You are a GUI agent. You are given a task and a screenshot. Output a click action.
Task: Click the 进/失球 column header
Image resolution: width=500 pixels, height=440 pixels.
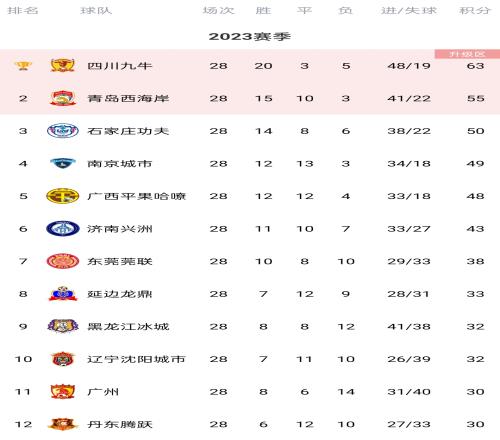(409, 11)
